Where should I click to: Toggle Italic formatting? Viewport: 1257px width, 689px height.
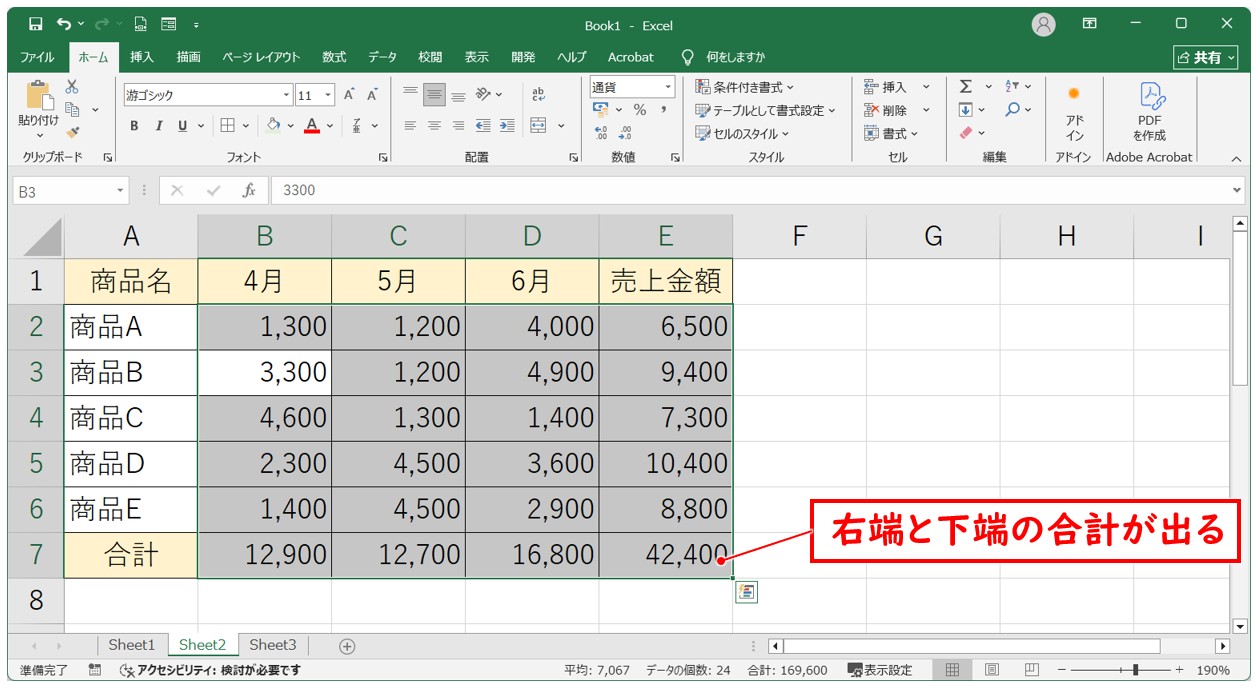click(x=158, y=126)
